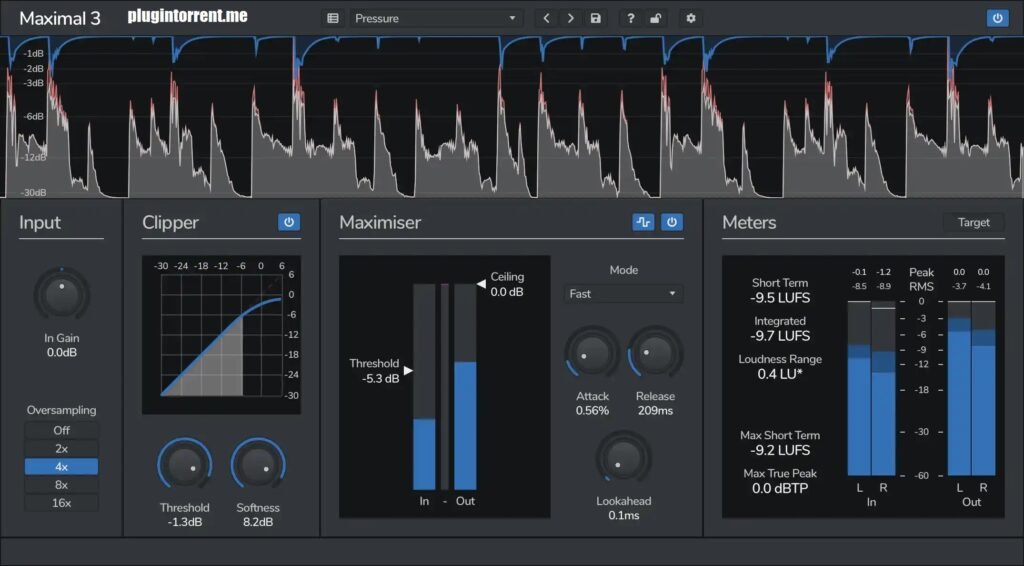Toggle the Clipper power button
The height and width of the screenshot is (566, 1024).
pyautogui.click(x=289, y=222)
